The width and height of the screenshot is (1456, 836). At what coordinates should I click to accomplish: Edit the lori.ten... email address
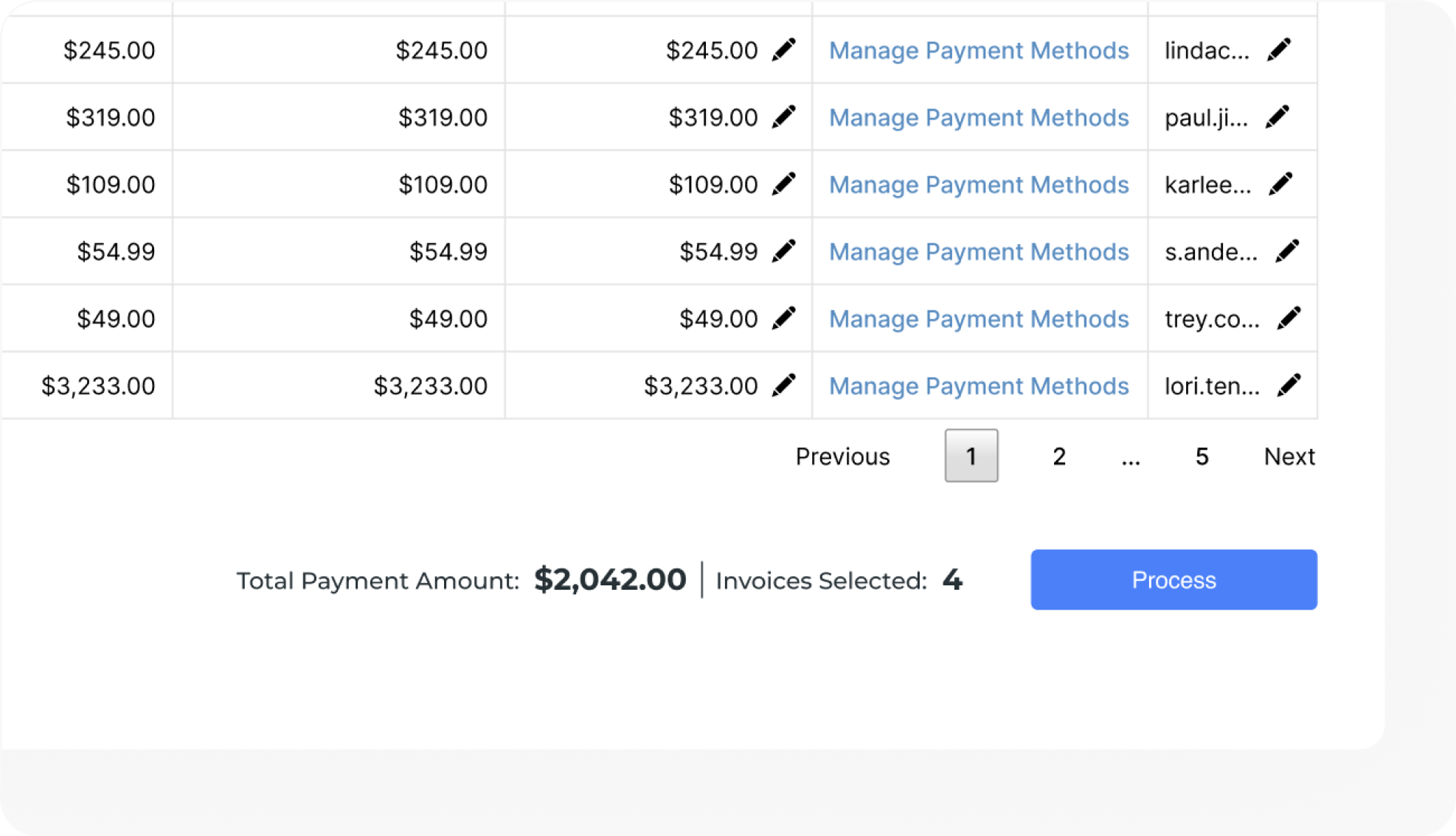(x=1289, y=386)
